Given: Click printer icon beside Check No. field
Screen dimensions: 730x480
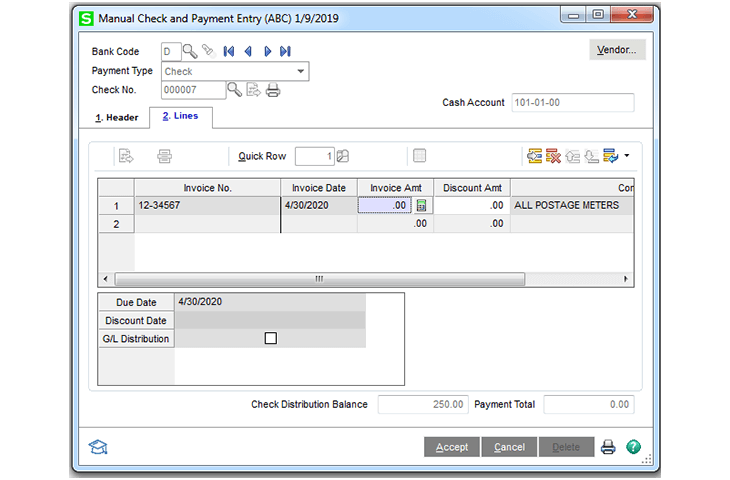Looking at the screenshot, I should pos(272,90).
